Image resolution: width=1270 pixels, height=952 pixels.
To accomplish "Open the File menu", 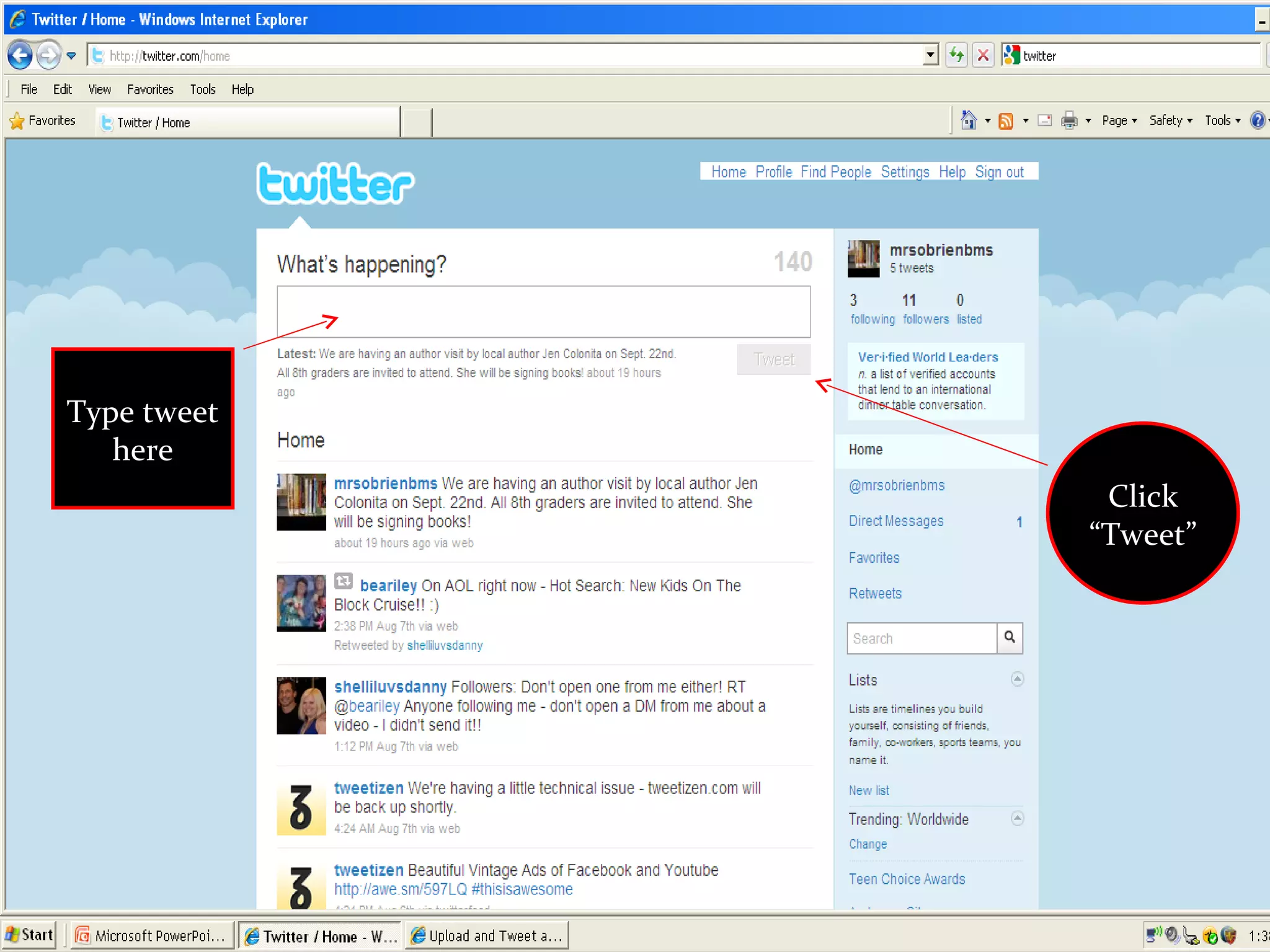I will tap(29, 89).
